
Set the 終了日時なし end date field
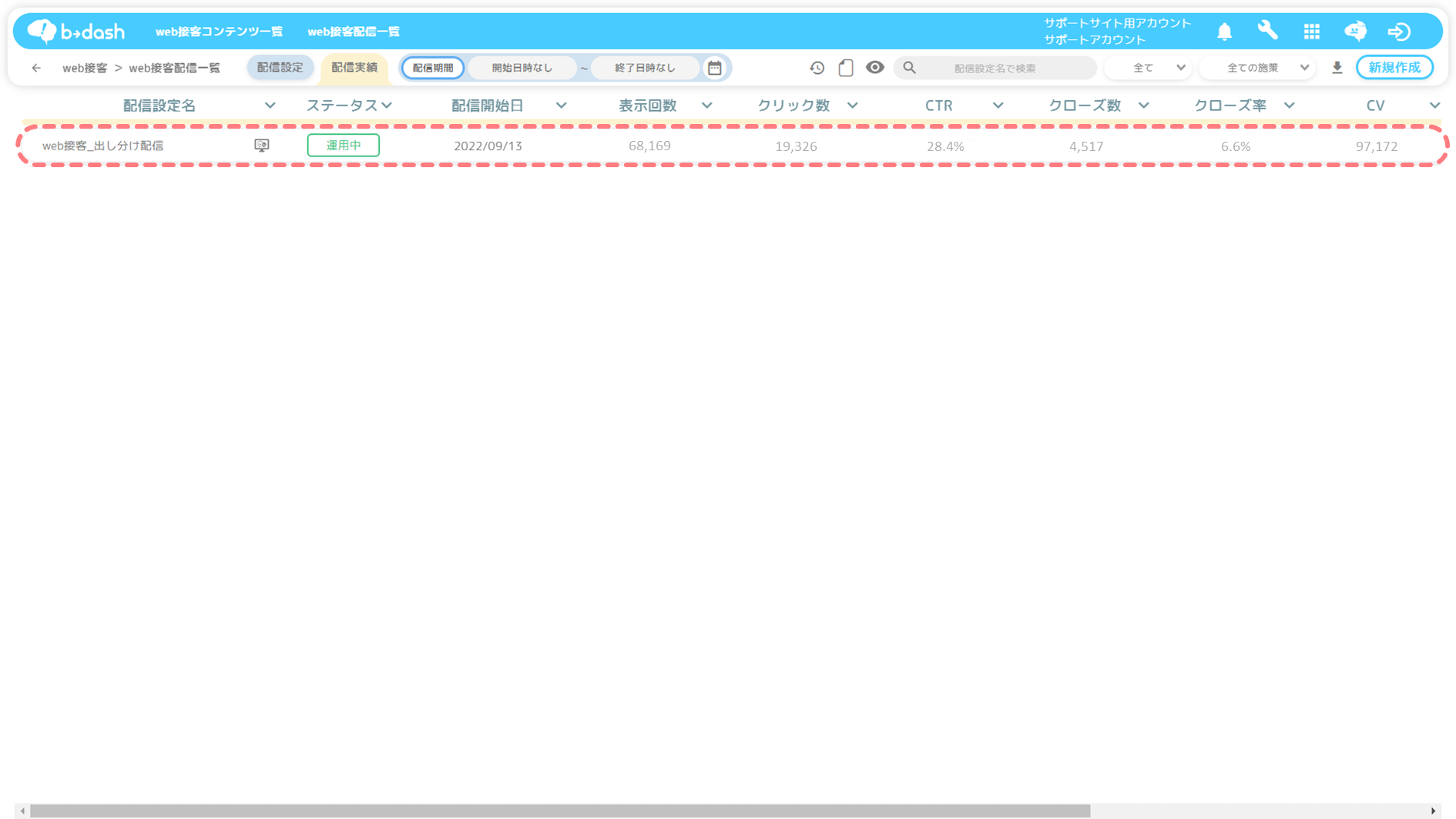coord(645,68)
